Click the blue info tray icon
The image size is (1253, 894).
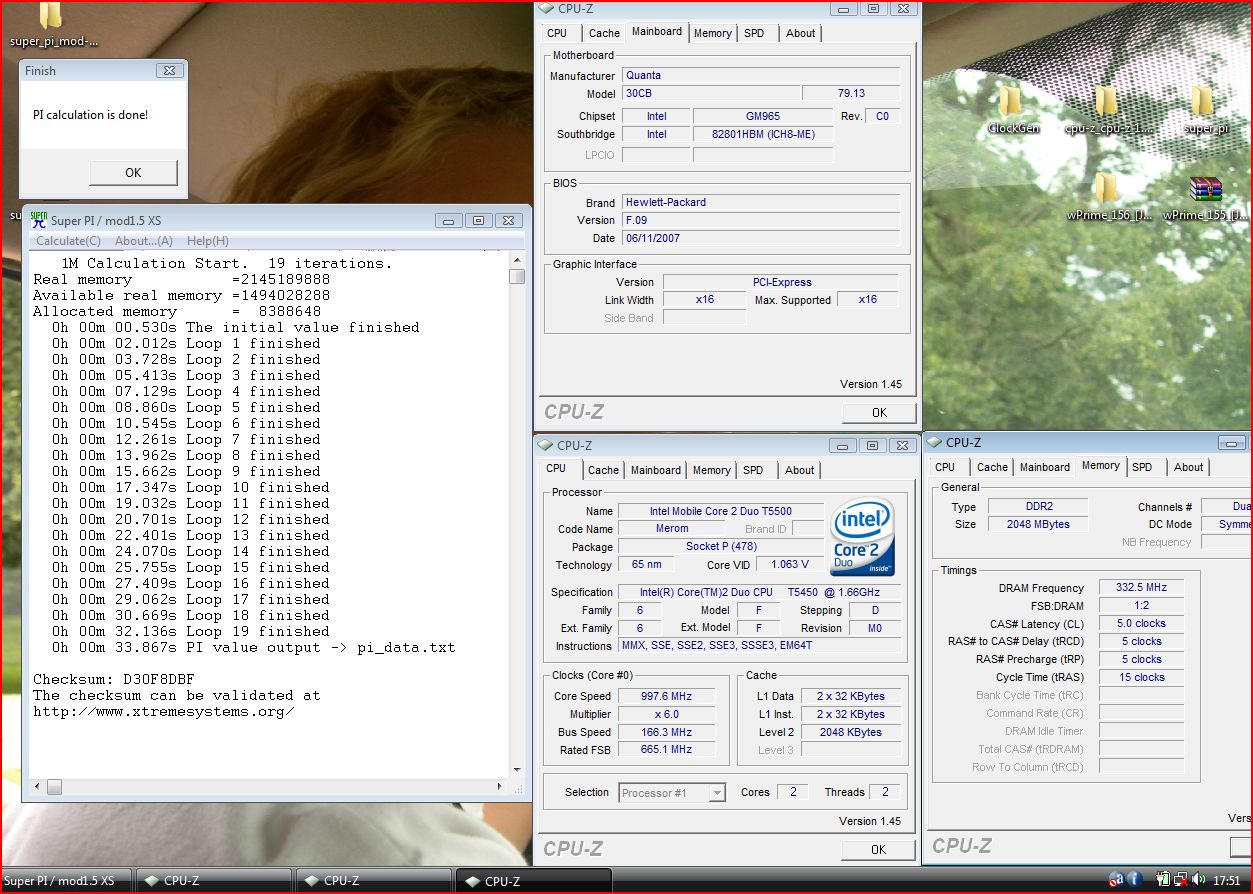coord(1135,879)
